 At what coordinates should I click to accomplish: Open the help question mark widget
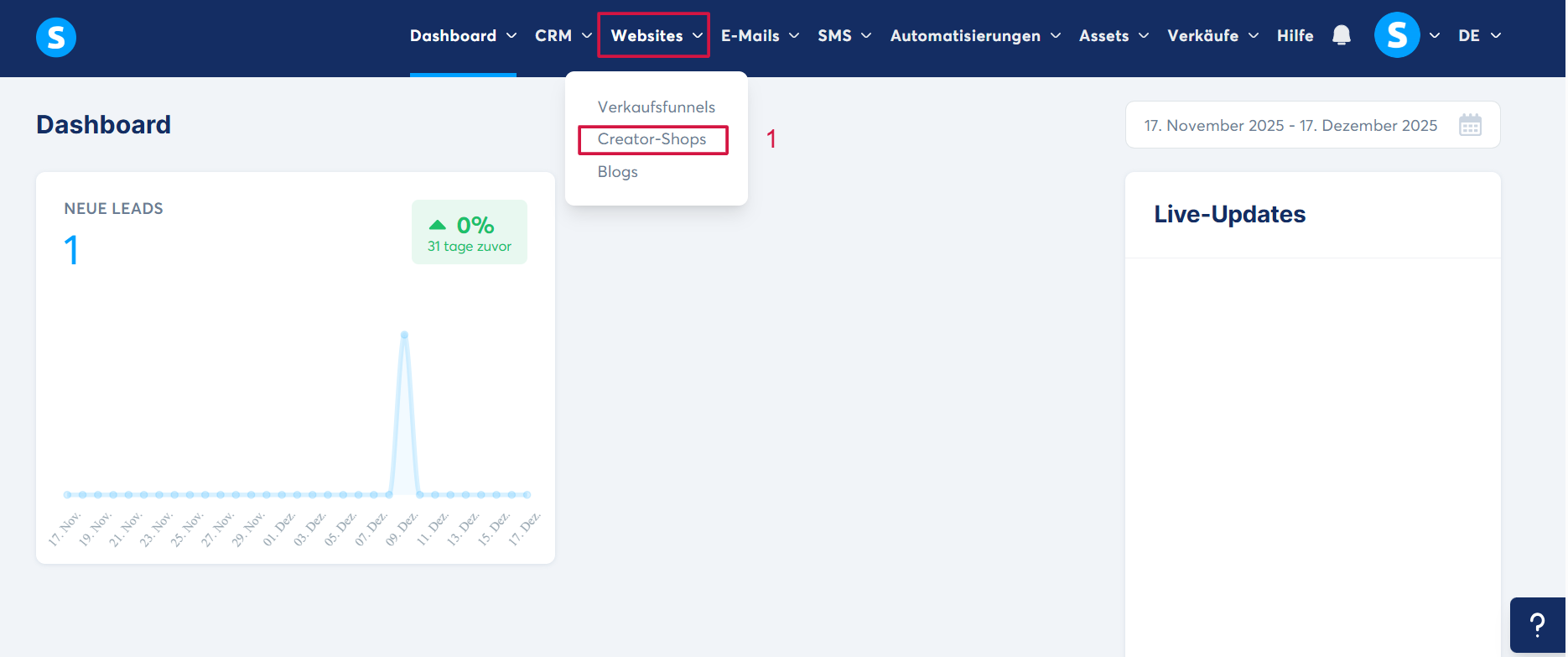point(1538,625)
